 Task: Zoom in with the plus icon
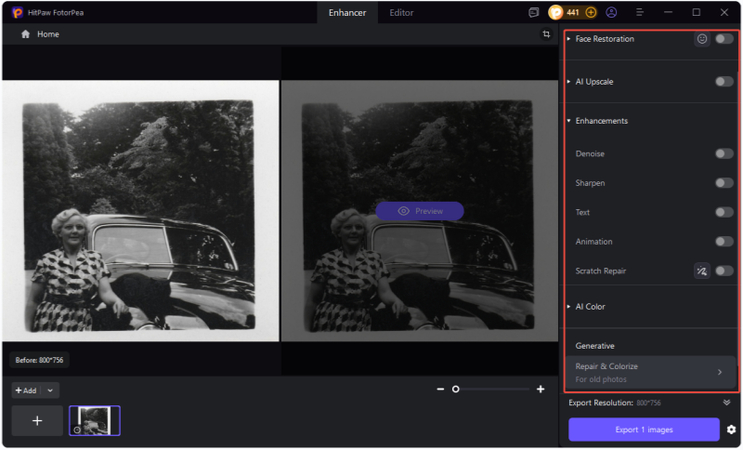541,389
